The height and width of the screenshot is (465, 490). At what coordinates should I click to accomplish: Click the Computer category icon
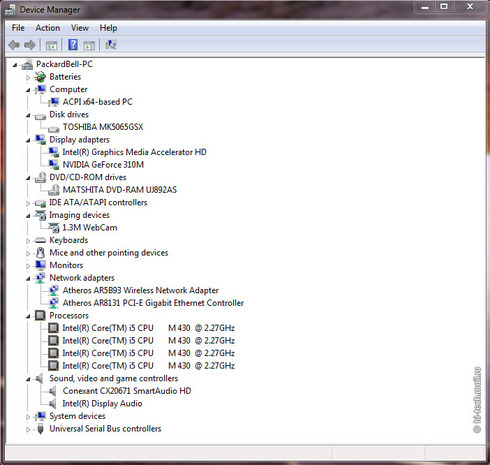coord(41,89)
